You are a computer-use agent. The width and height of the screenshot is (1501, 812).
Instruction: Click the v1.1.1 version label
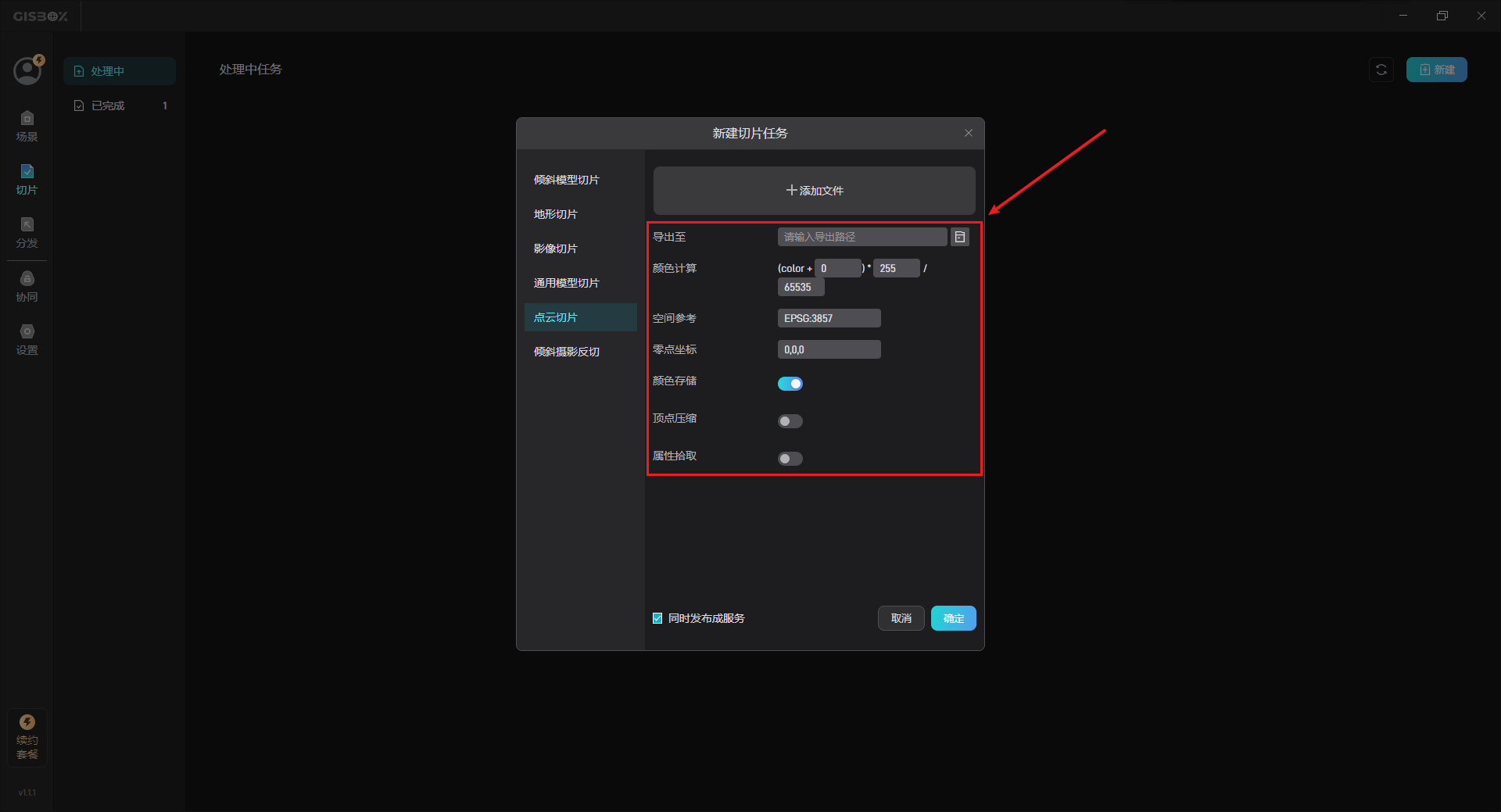tap(27, 792)
